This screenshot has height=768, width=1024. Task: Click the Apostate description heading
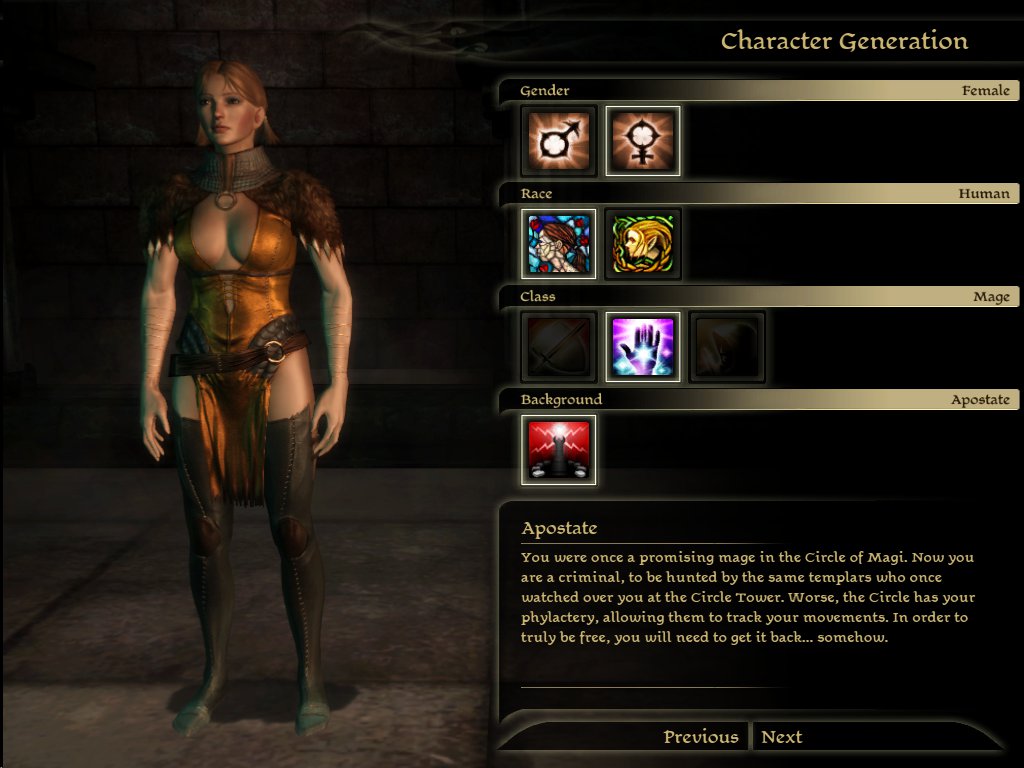coord(559,528)
